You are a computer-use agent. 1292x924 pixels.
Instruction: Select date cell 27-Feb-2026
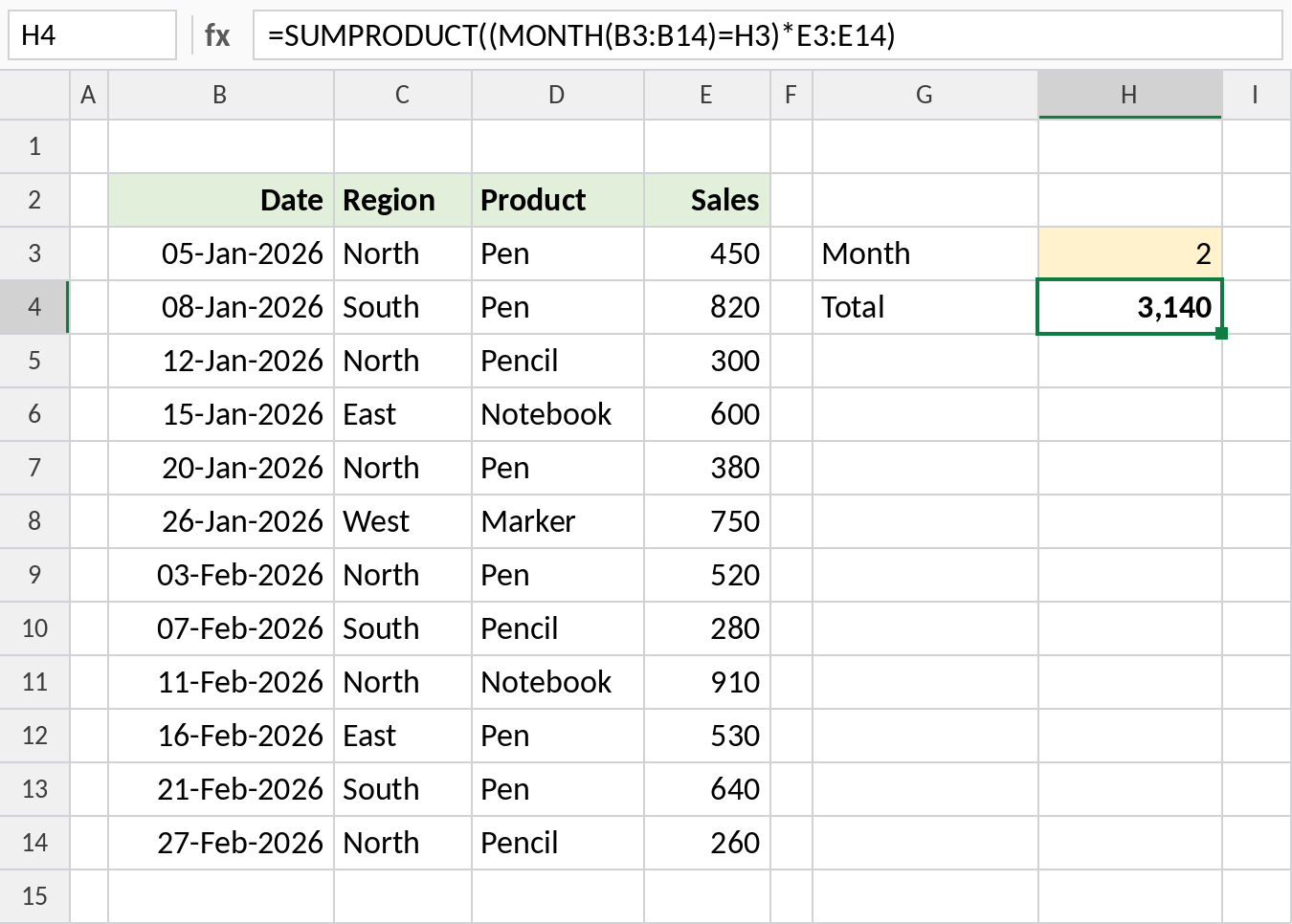click(221, 843)
